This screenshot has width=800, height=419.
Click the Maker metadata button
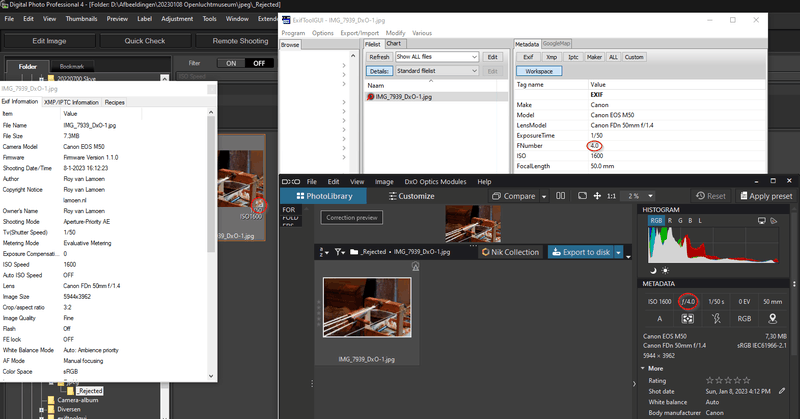(594, 57)
